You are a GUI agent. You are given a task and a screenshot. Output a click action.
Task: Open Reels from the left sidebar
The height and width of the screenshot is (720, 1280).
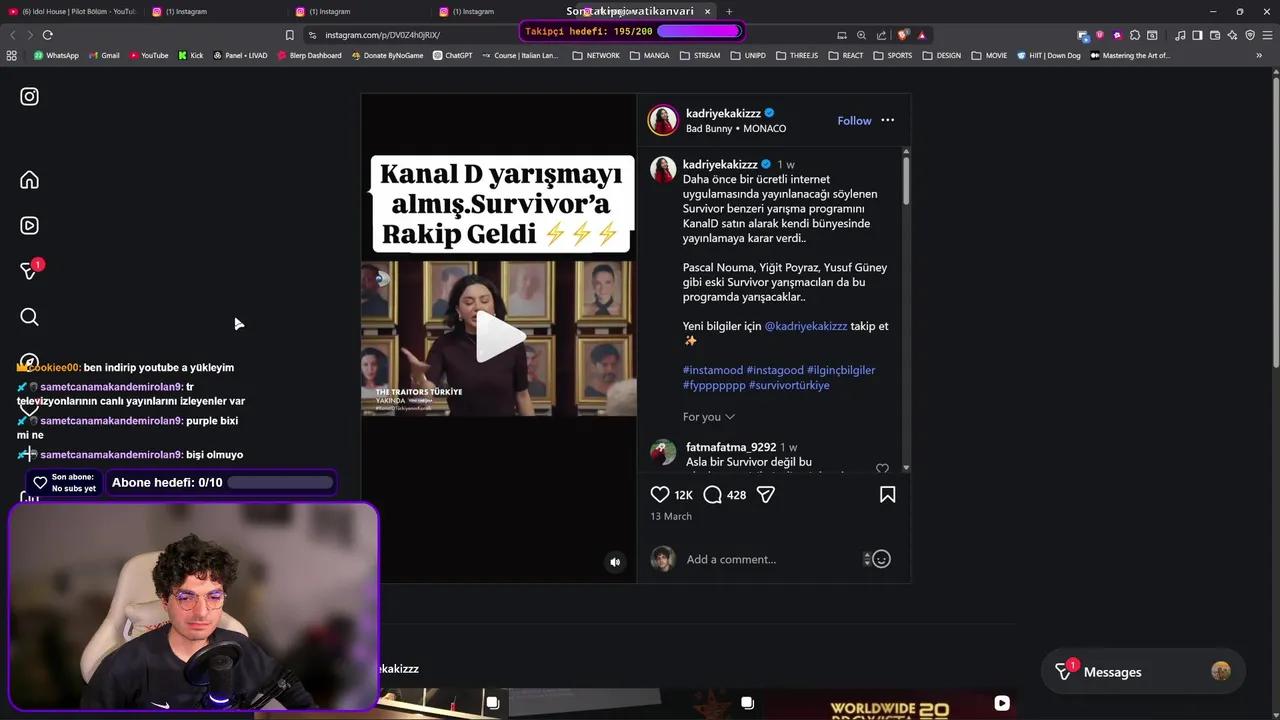click(x=29, y=226)
